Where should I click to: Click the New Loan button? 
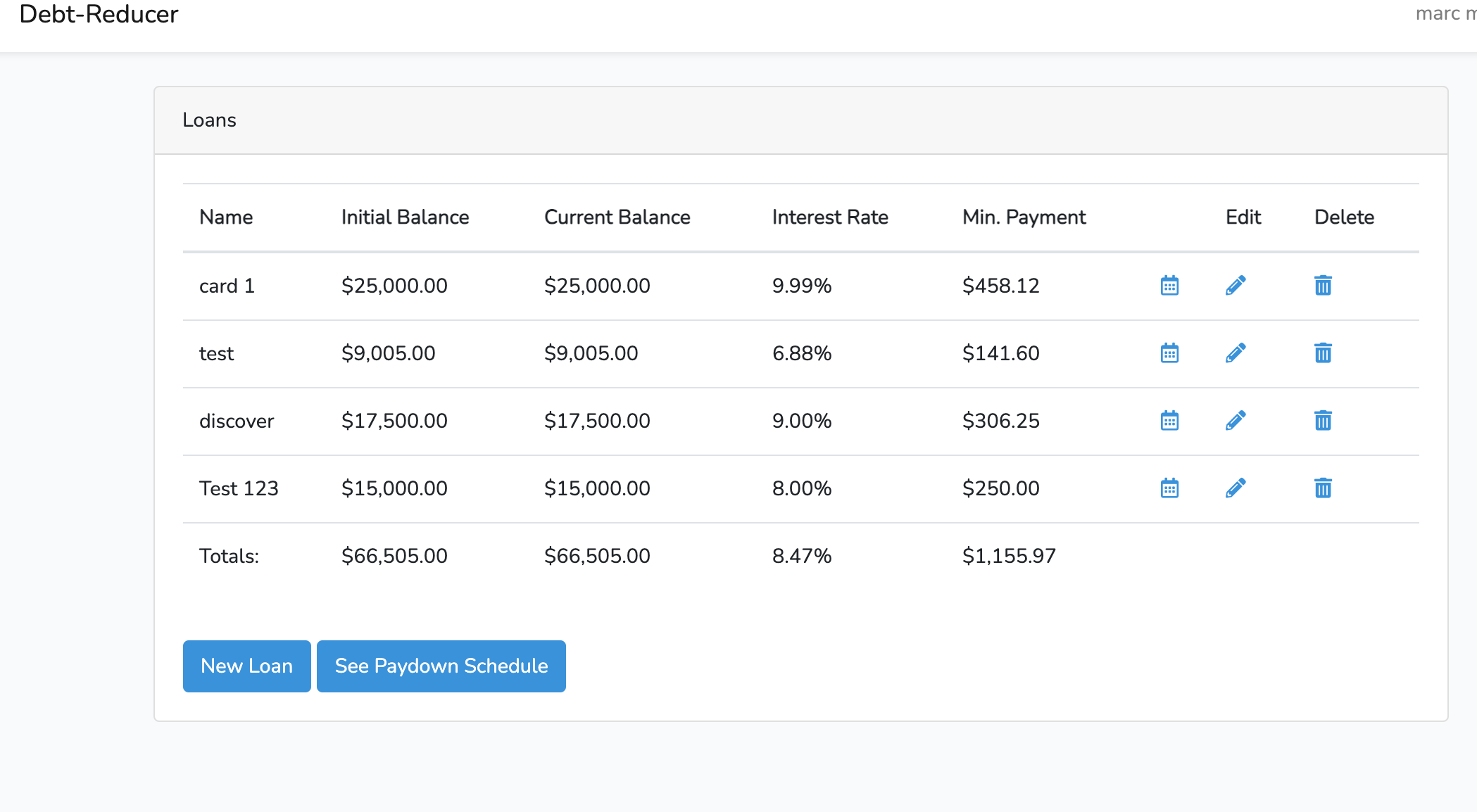(x=246, y=666)
